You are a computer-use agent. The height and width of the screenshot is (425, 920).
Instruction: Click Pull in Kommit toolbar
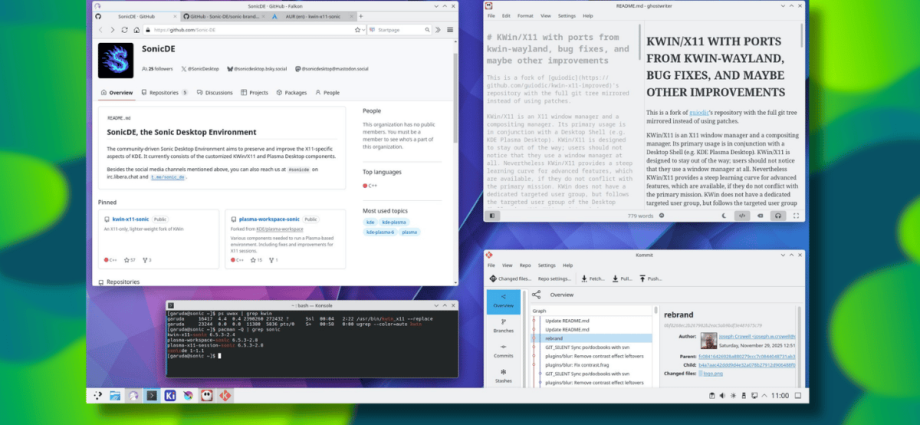[622, 279]
